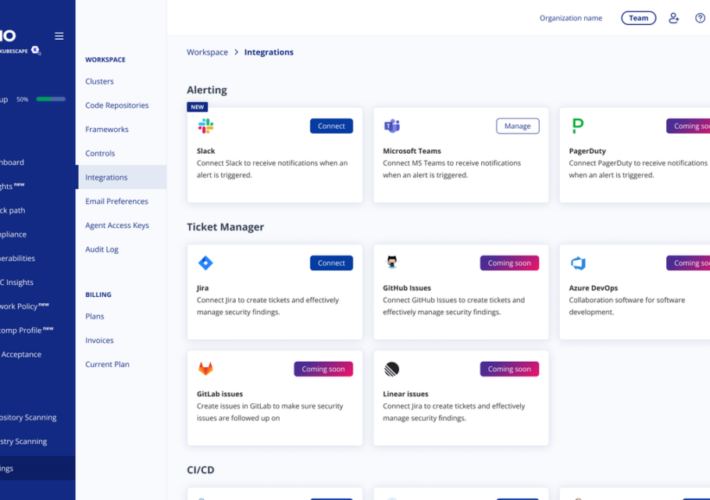Click the Organization name label
This screenshot has width=710, height=500.
pos(571,18)
